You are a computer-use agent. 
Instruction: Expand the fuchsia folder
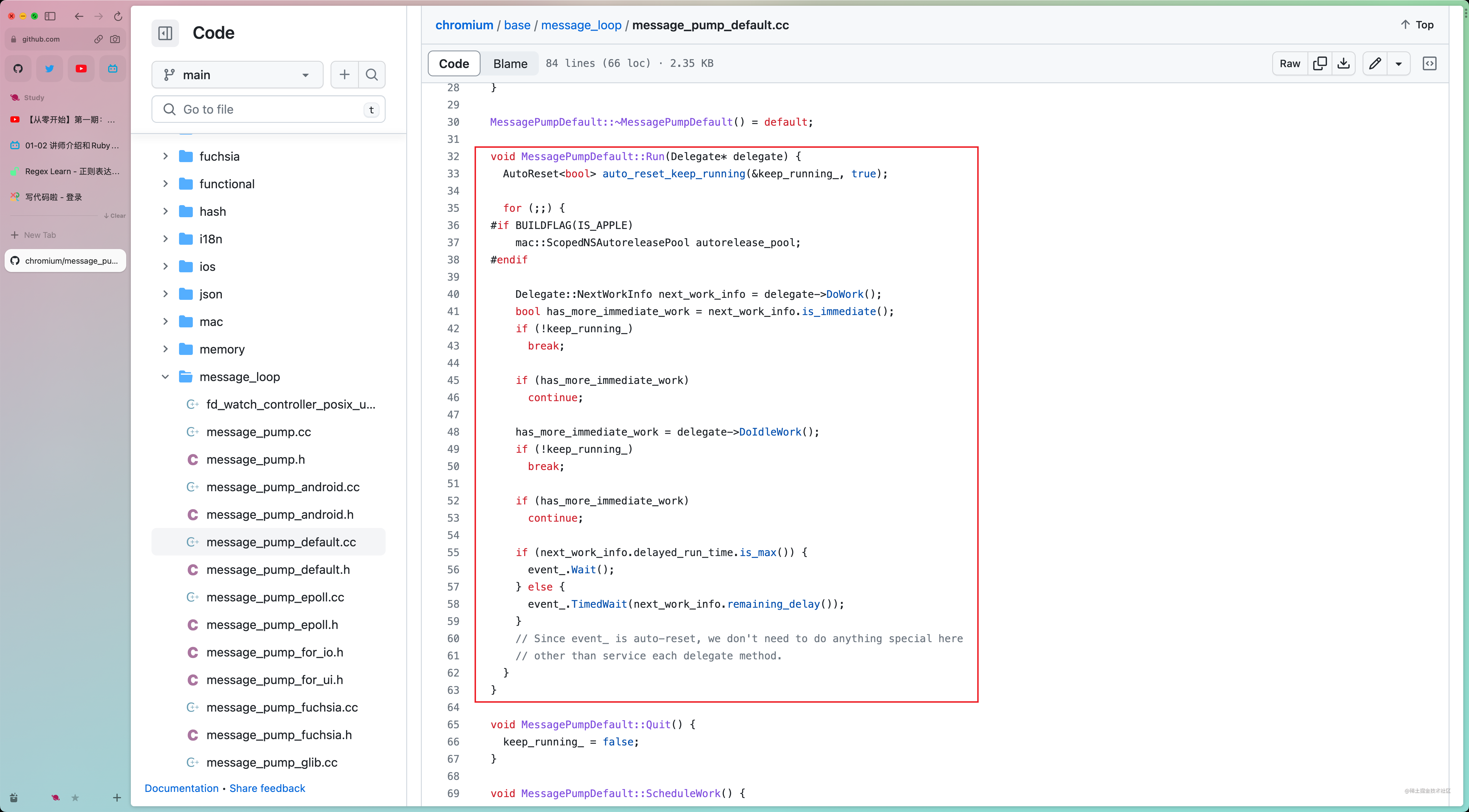(x=165, y=156)
